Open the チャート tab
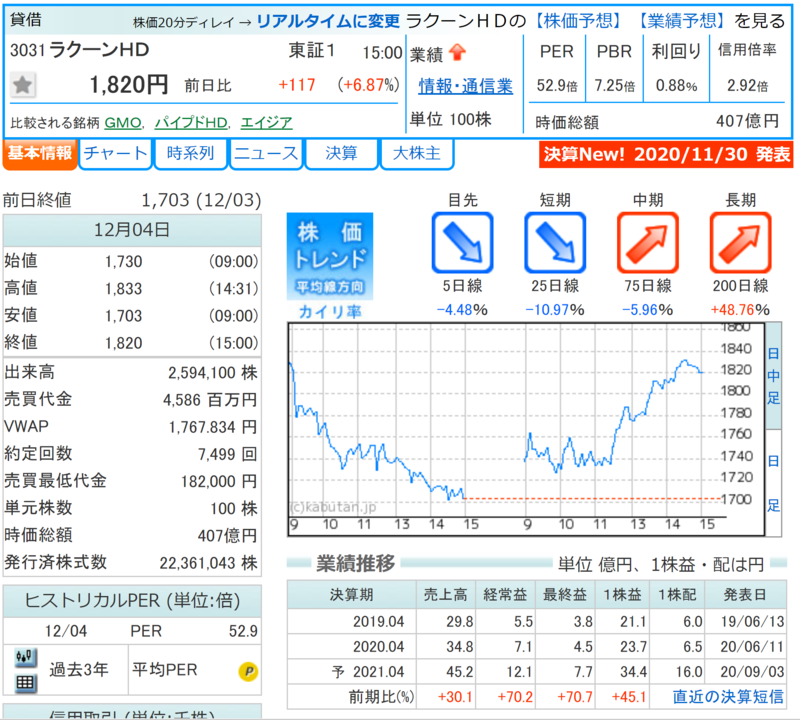Viewport: 800px width, 720px height. 115,154
